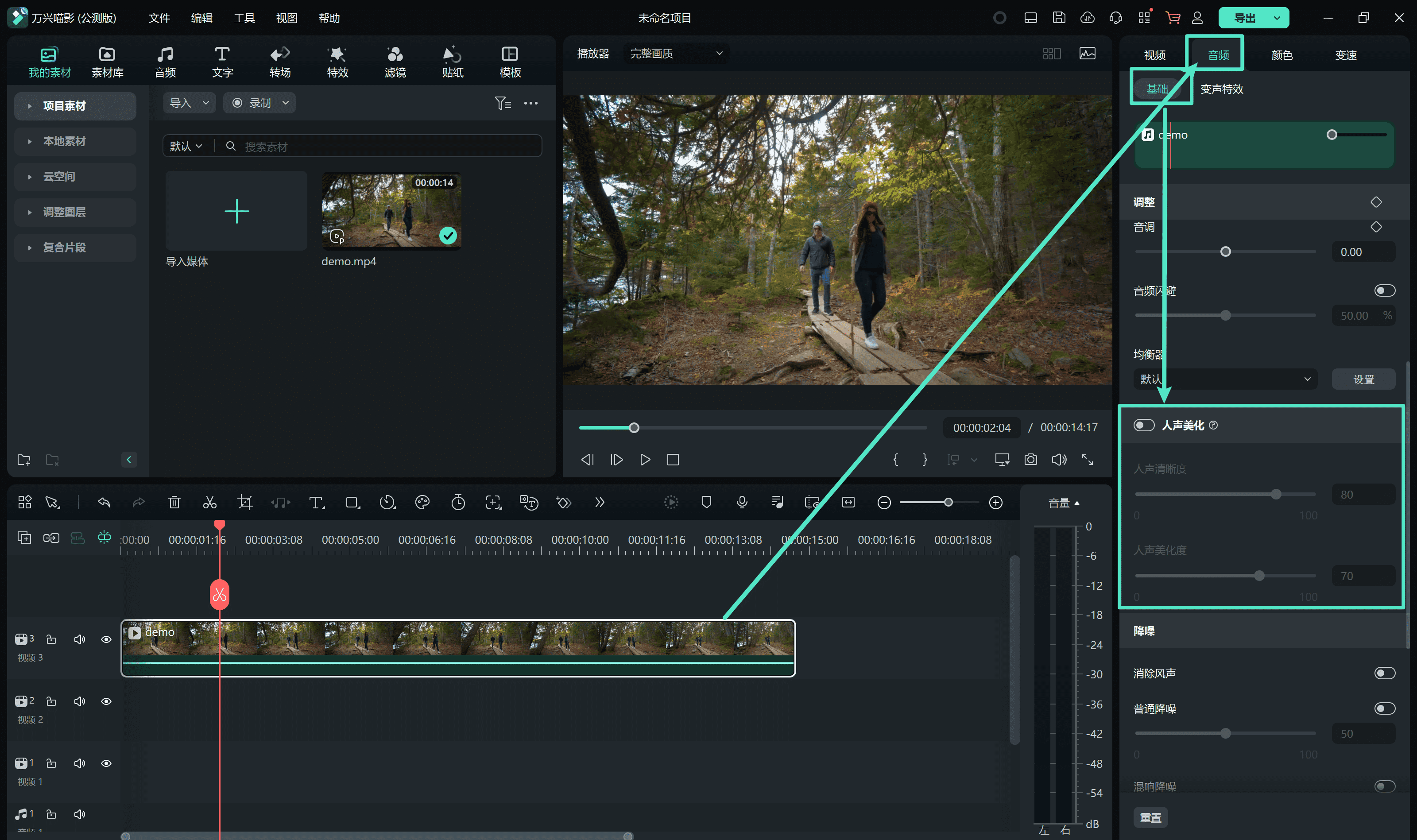Hide the 视频 3 track with eye icon
Image resolution: width=1417 pixels, height=840 pixels.
tap(106, 639)
